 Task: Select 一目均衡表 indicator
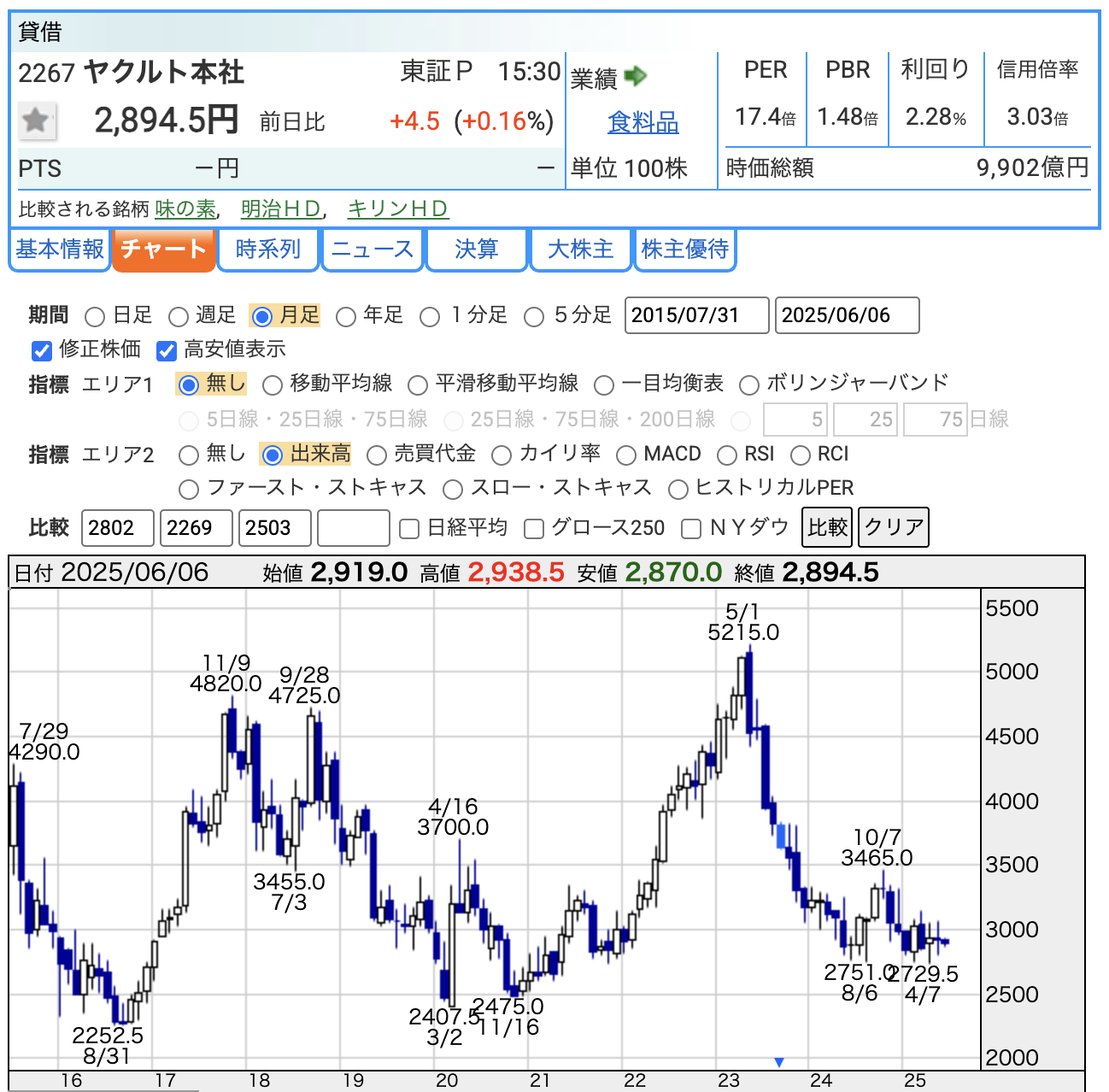603,385
